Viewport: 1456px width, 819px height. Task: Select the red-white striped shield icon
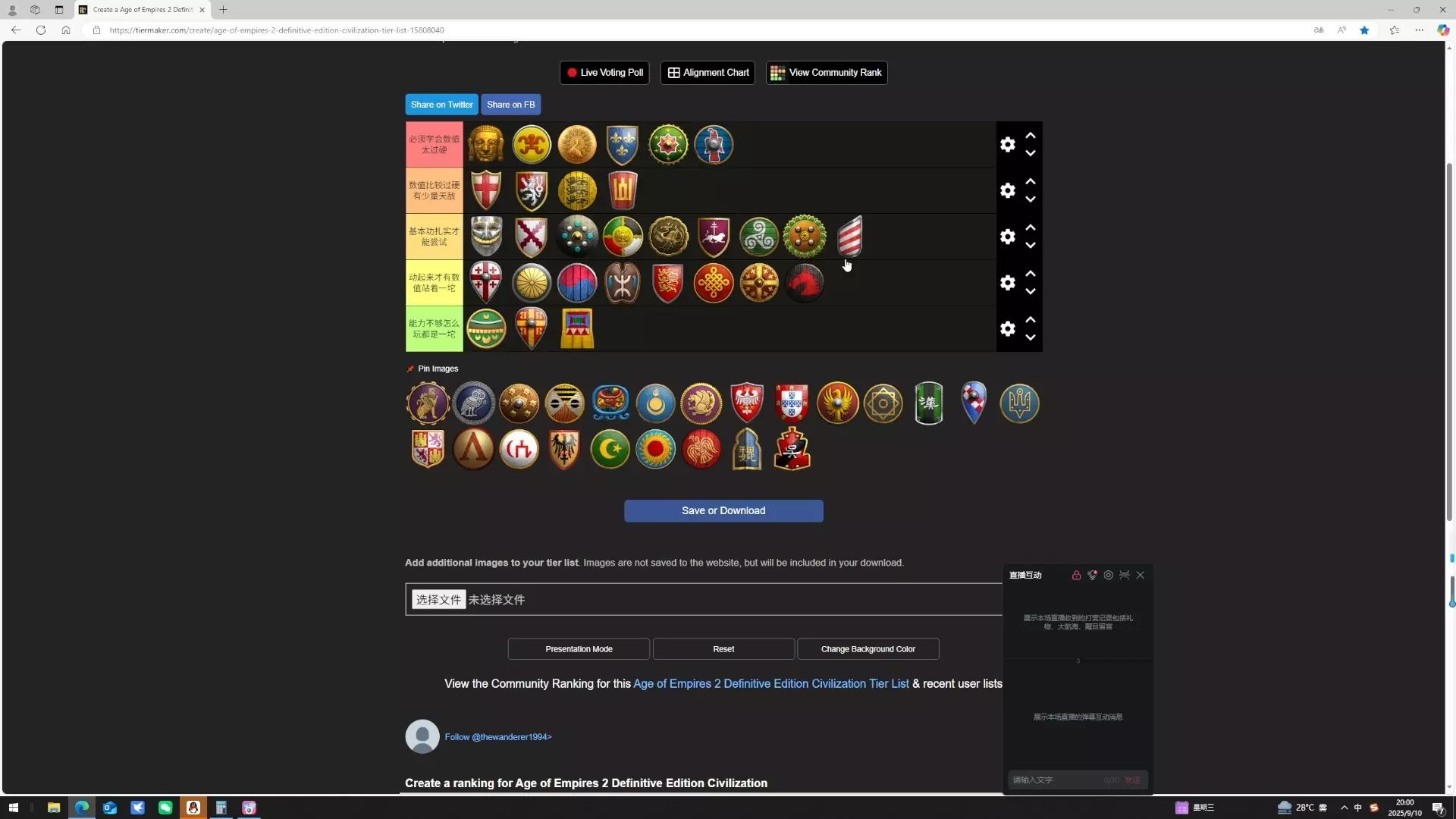coord(849,236)
